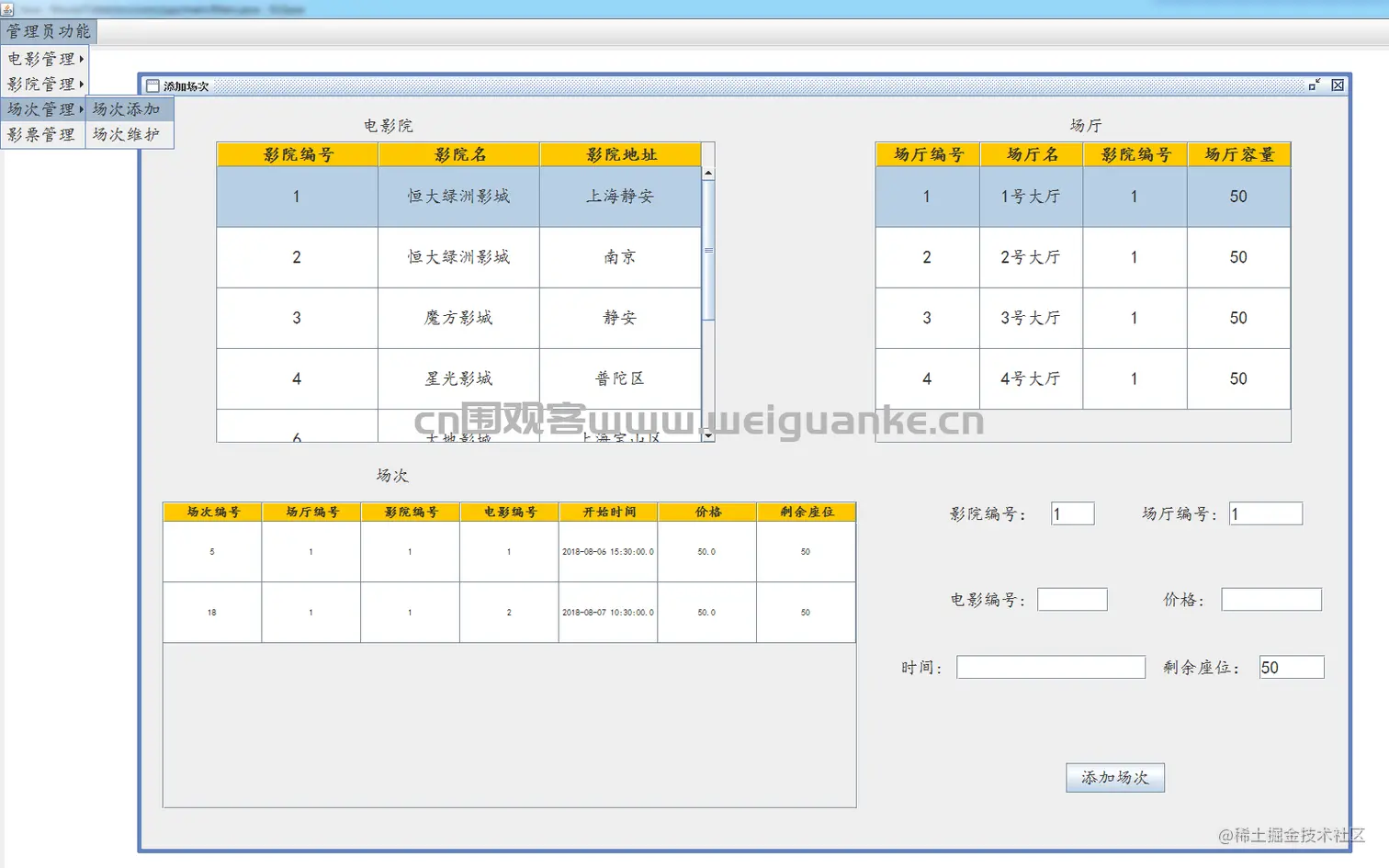This screenshot has width=1389, height=868.
Task: Click the 2018-08-07 10:30 showtime cell
Action: [x=608, y=613]
